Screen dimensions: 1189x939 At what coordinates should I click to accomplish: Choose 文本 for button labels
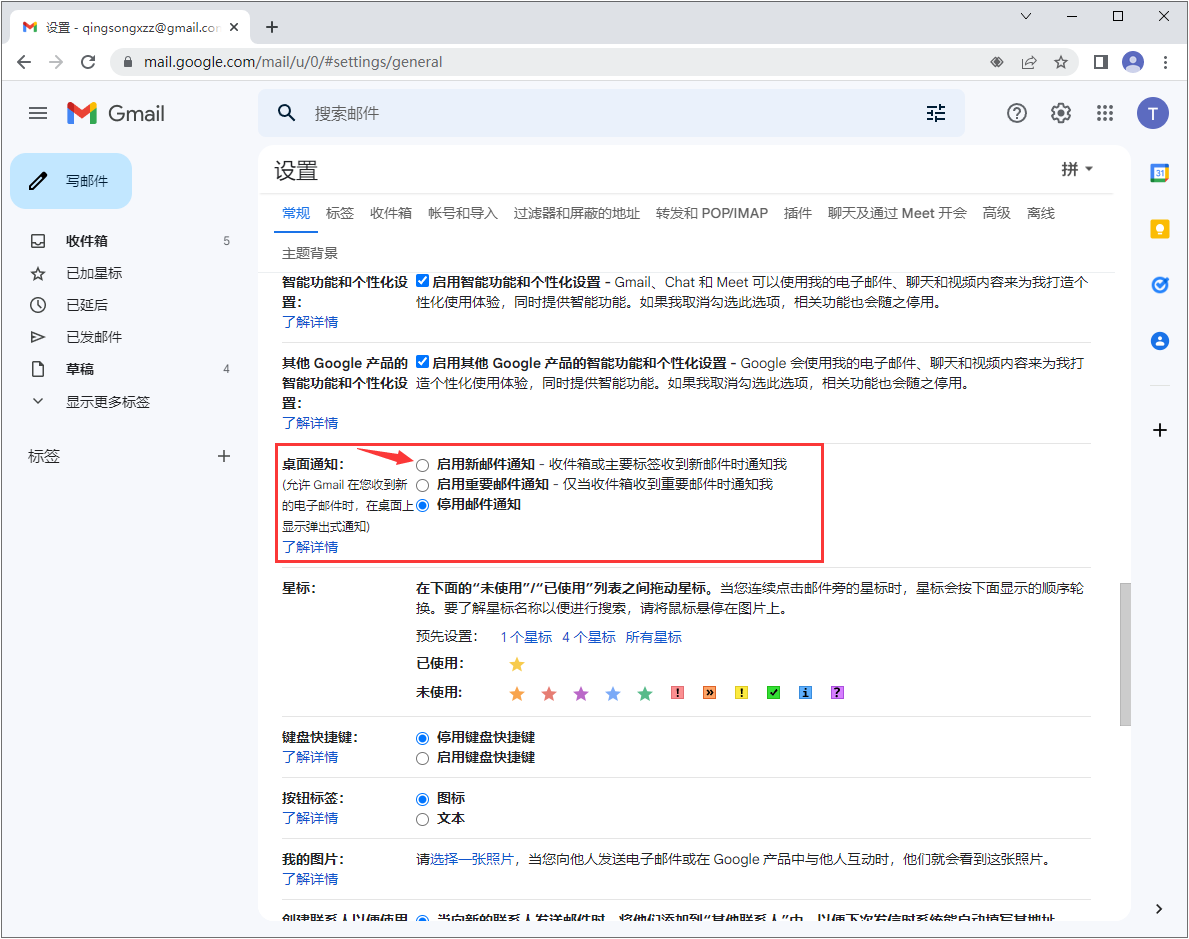[x=422, y=819]
